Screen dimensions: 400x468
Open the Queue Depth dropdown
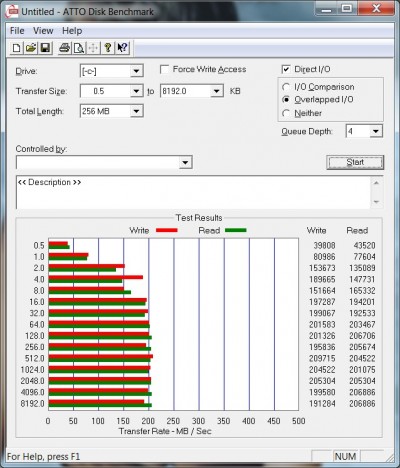tap(376, 131)
